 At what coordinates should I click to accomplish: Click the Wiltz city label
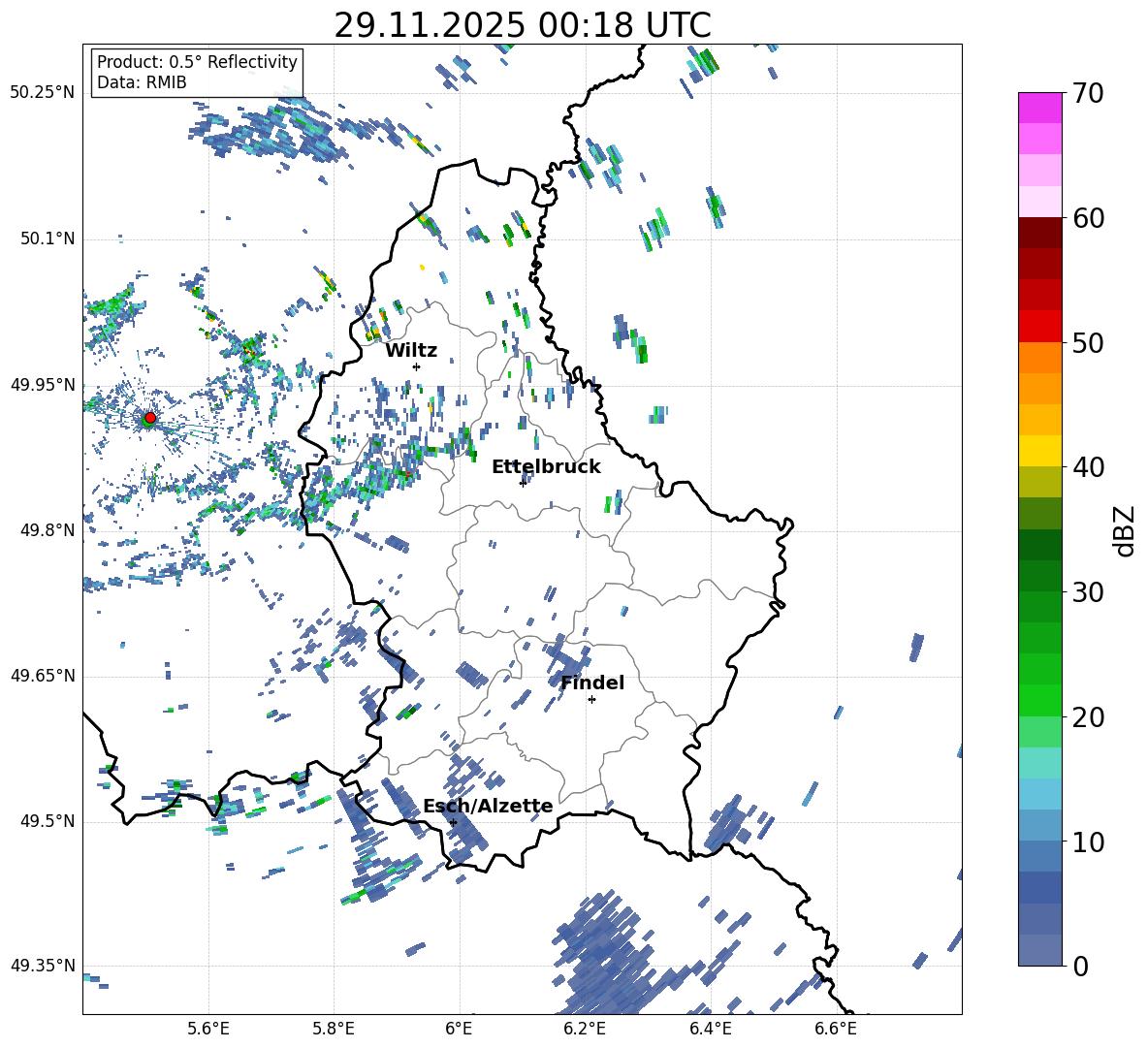pyautogui.click(x=411, y=351)
